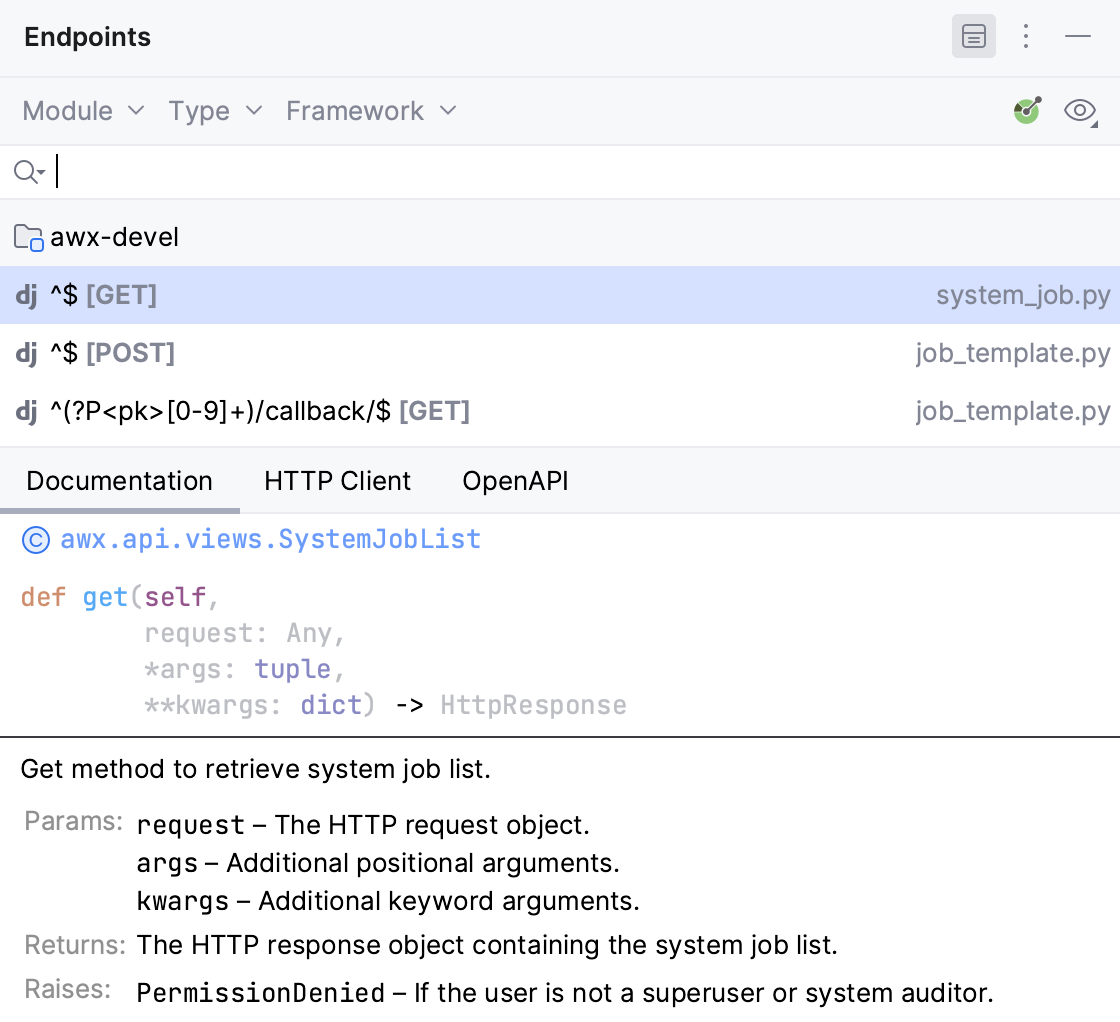This screenshot has height=1022, width=1120.
Task: Click the dj icon of ^$ [GET]
Action: click(x=26, y=295)
